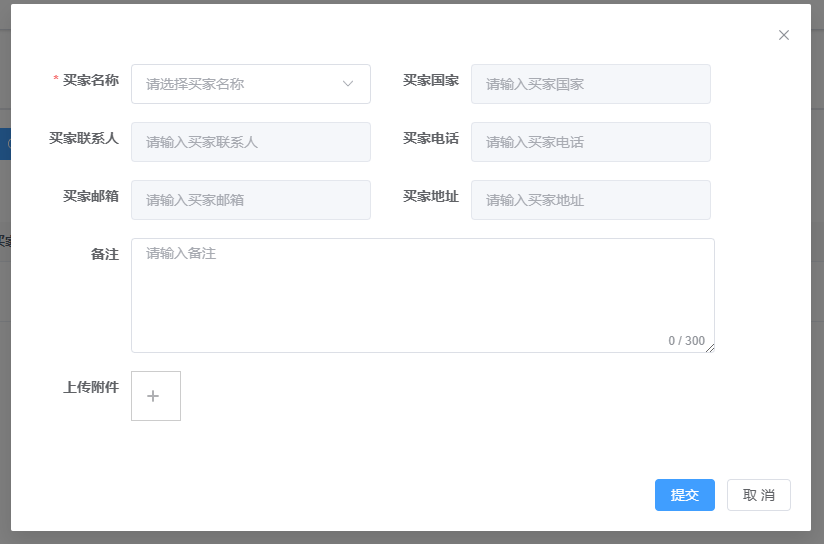The width and height of the screenshot is (824, 544).
Task: Click inside the 备注 text area
Action: pos(423,295)
